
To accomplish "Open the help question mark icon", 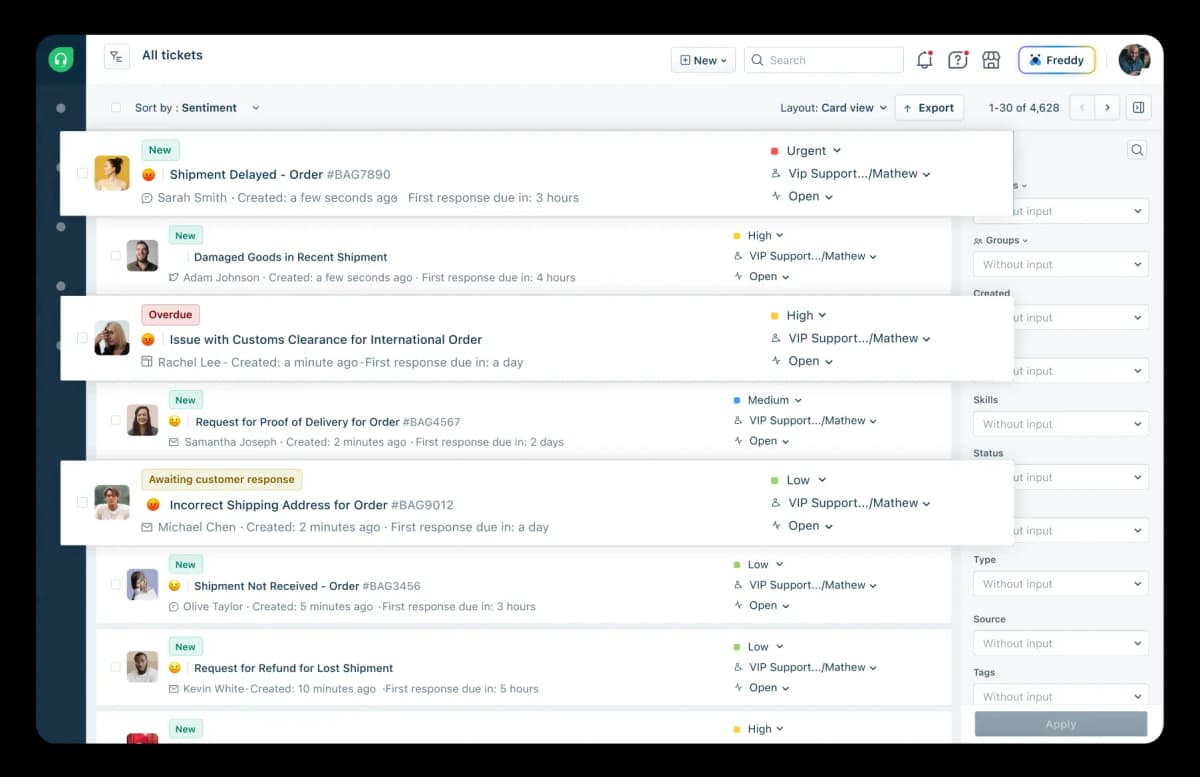I will tap(958, 60).
